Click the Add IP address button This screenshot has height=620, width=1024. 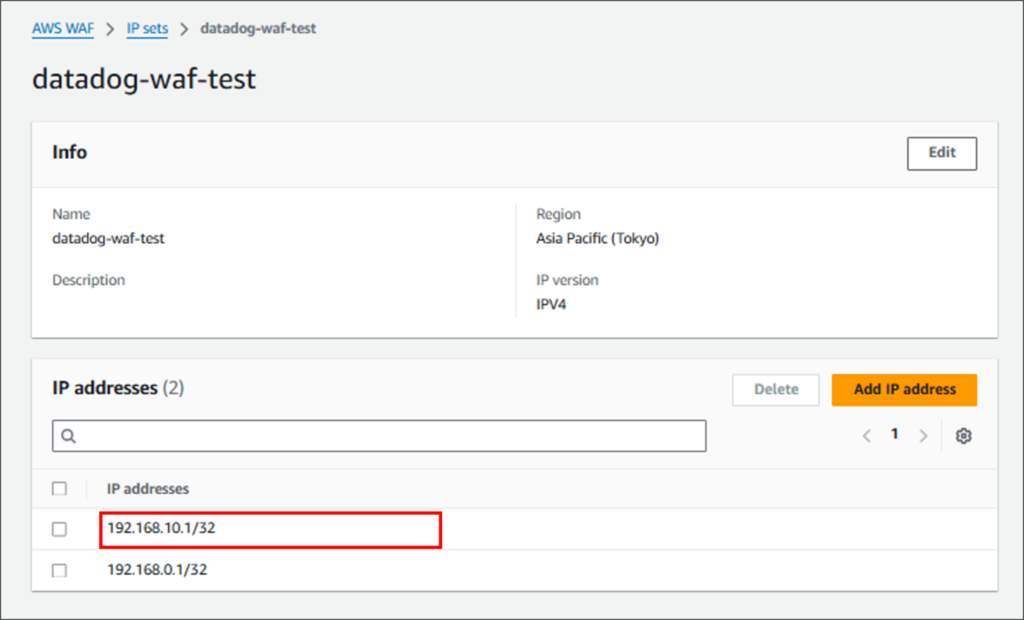[904, 390]
